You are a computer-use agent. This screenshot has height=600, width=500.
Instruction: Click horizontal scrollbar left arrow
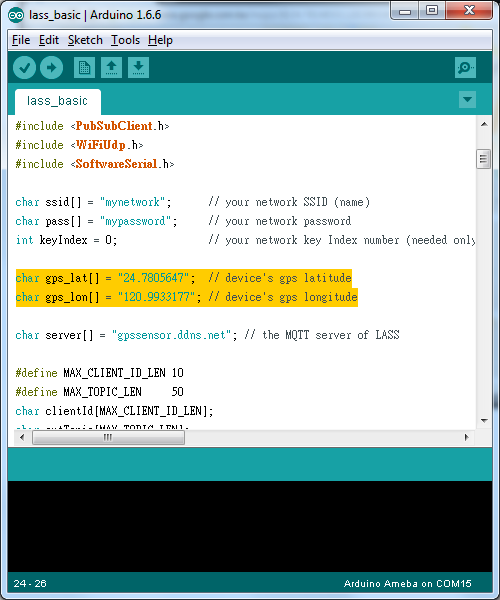22,437
